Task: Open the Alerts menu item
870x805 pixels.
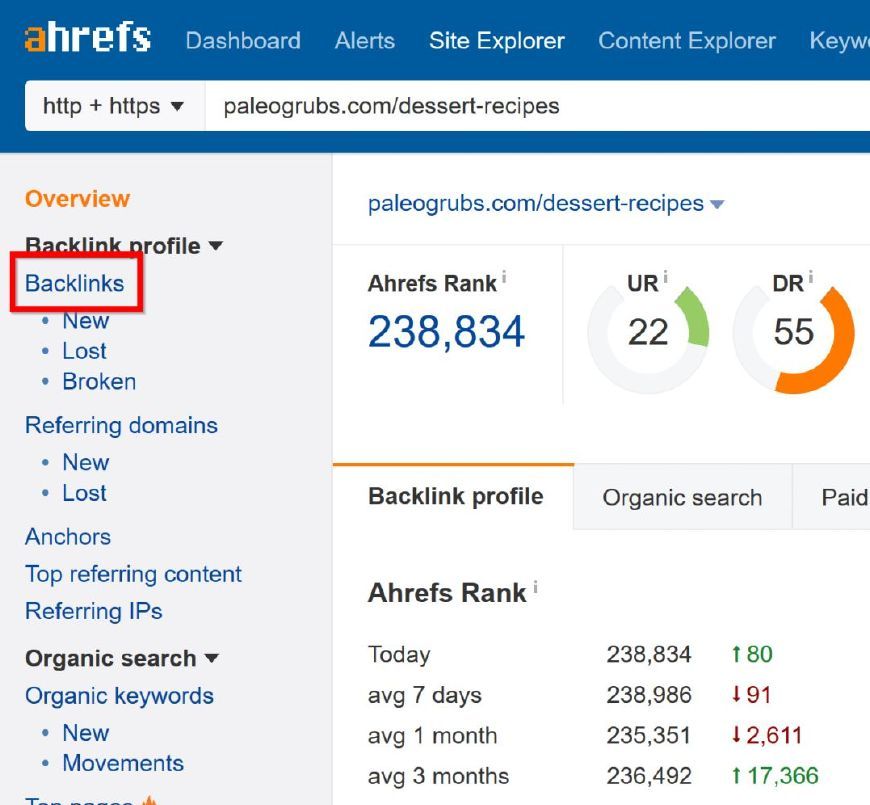Action: 365,40
